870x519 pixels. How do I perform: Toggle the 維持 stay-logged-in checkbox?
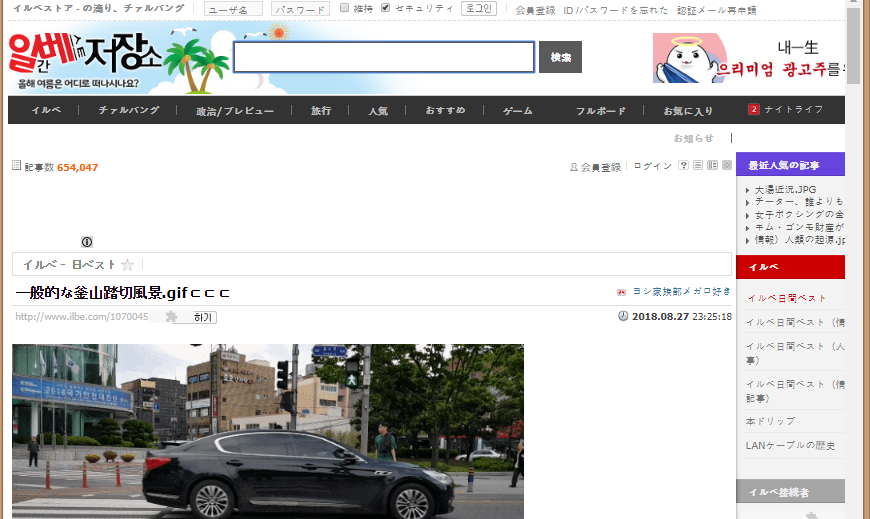(345, 8)
